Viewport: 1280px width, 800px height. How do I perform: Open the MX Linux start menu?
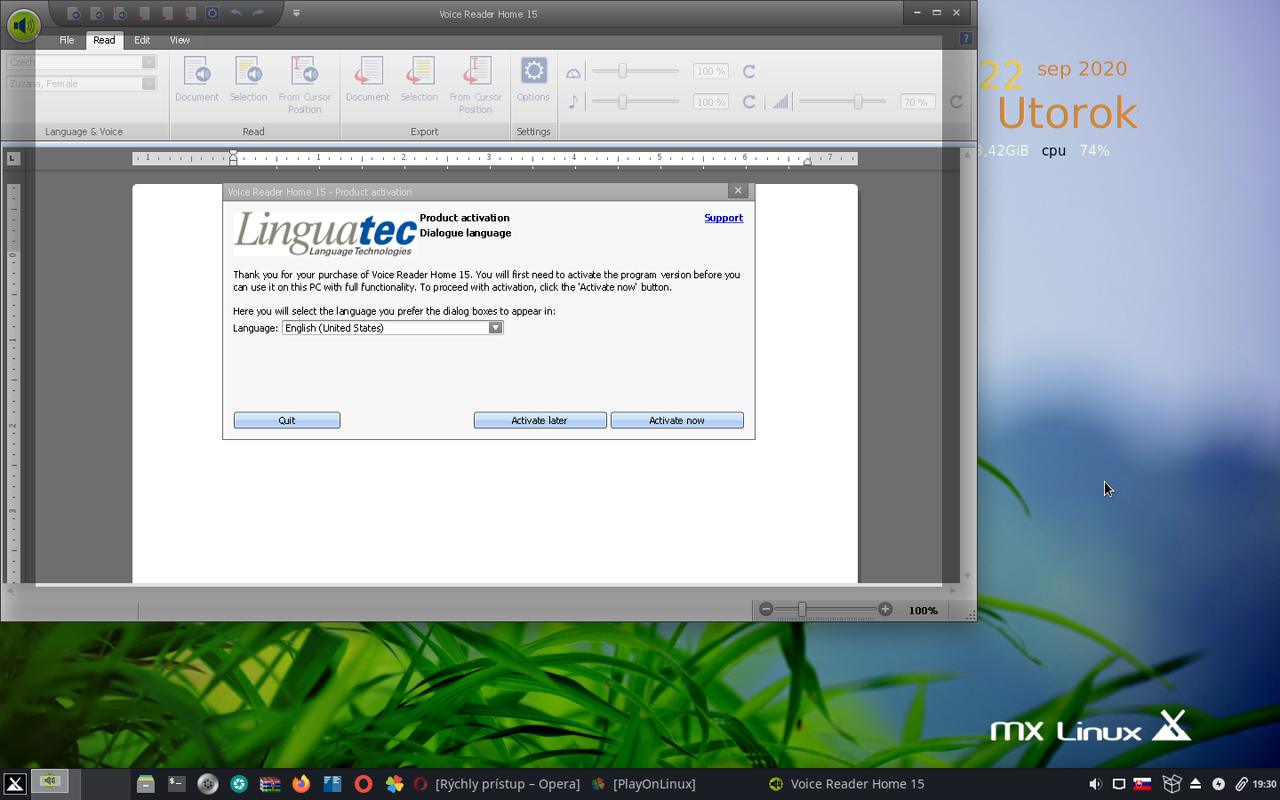coord(14,783)
